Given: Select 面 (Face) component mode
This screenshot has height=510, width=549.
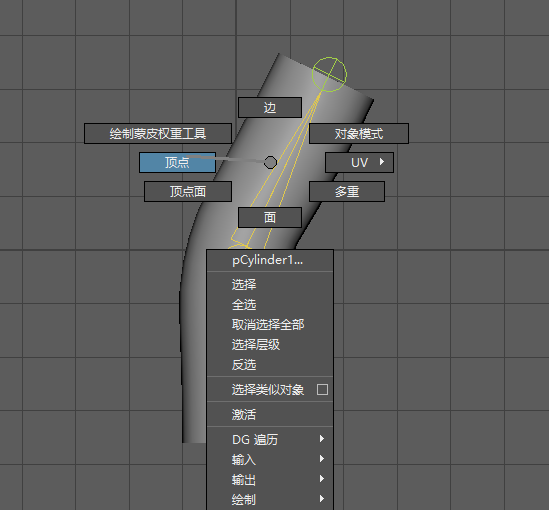Looking at the screenshot, I should click(x=270, y=217).
